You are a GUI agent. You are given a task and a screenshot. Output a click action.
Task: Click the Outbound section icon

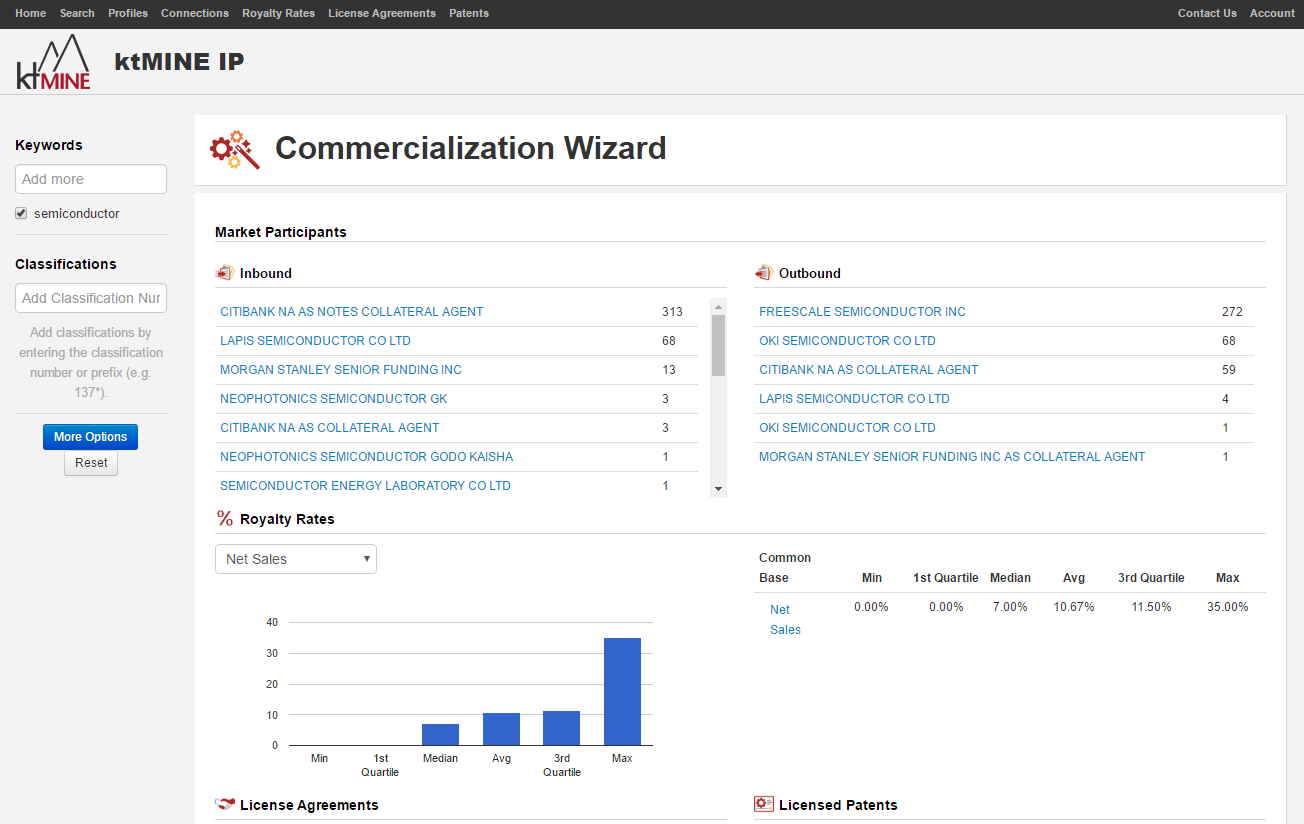coord(763,273)
